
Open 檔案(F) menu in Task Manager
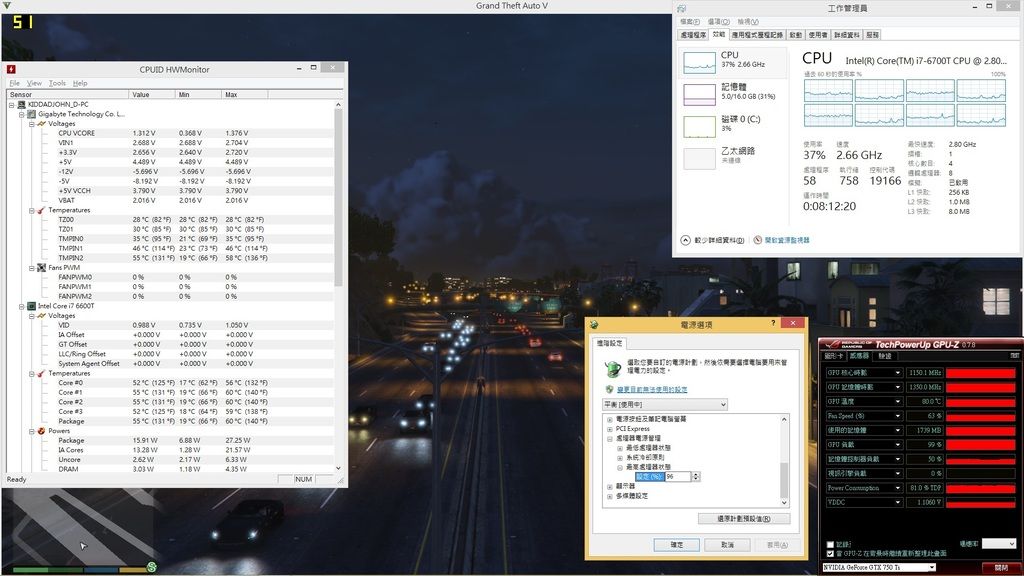click(x=690, y=22)
